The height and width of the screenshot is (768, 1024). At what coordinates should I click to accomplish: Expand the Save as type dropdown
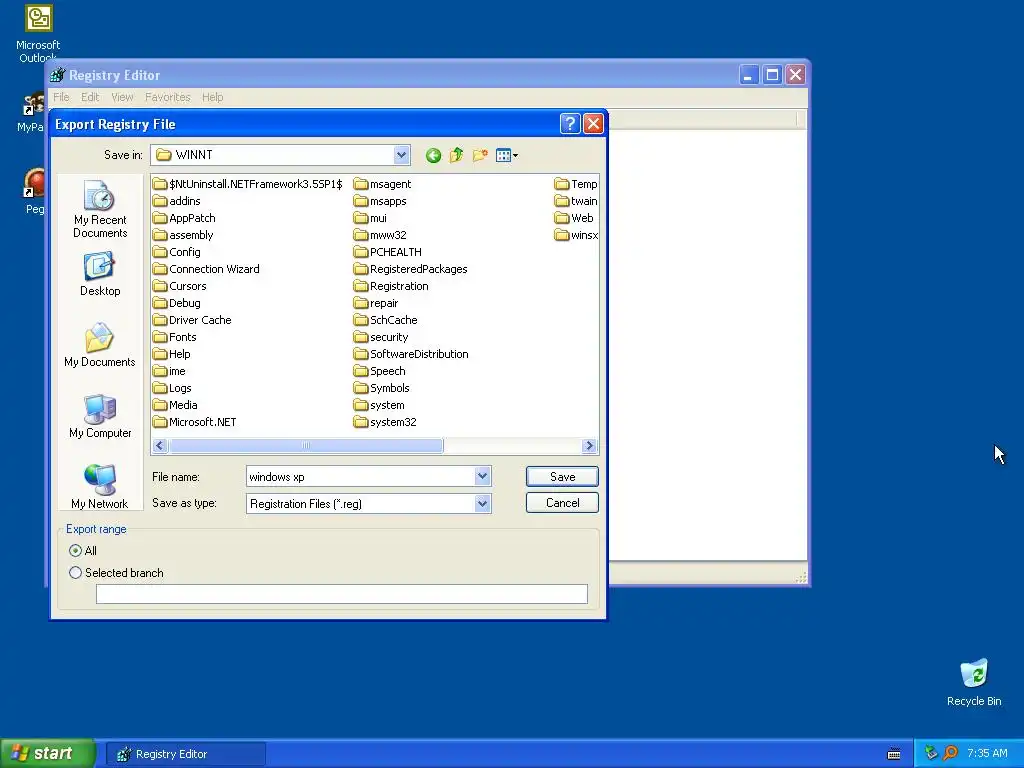(482, 504)
